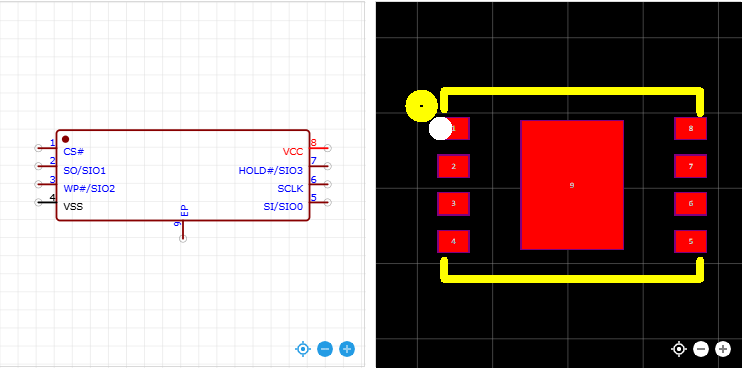Click footprint pad 4

tap(453, 241)
